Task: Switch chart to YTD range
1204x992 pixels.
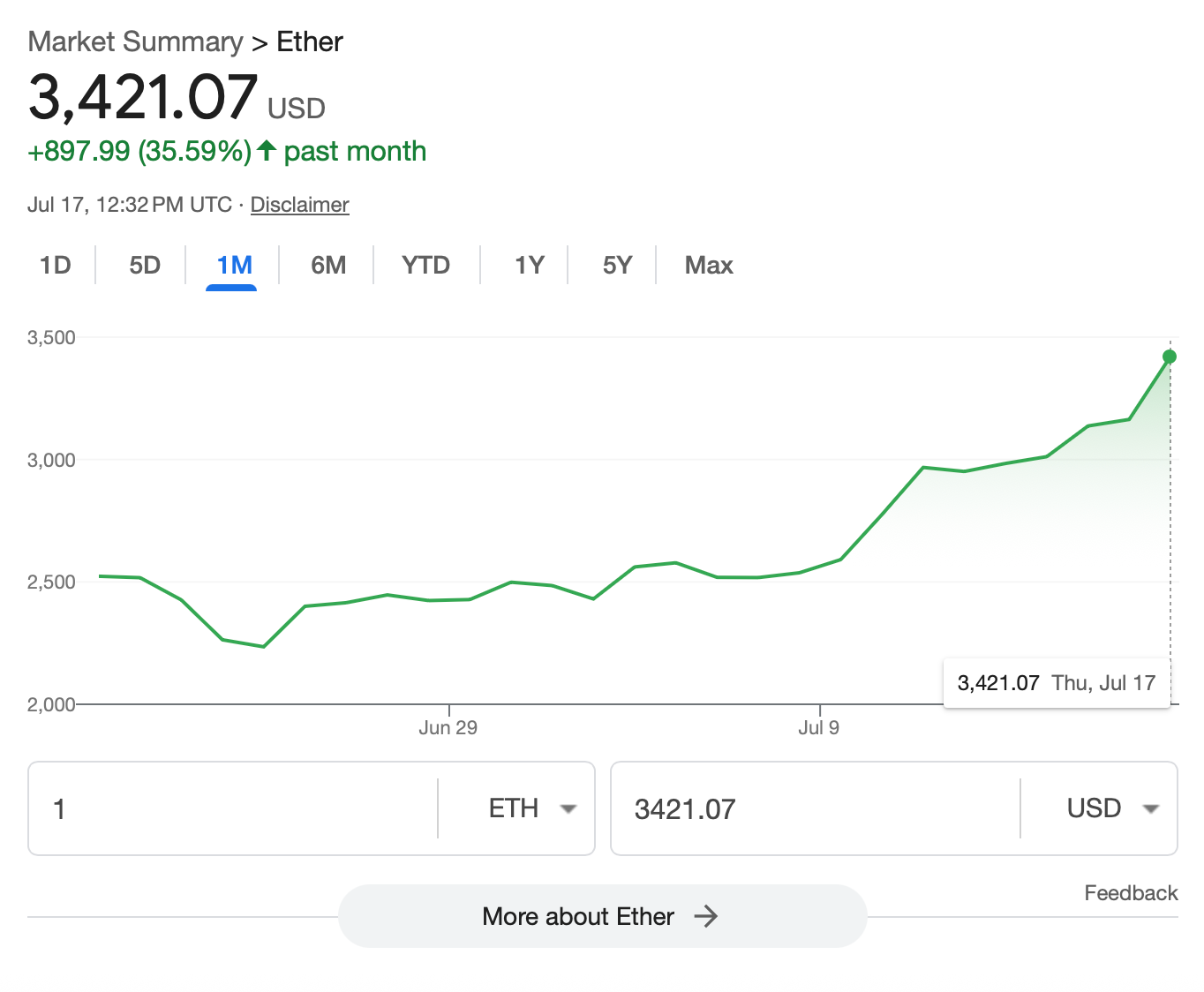Action: click(425, 265)
